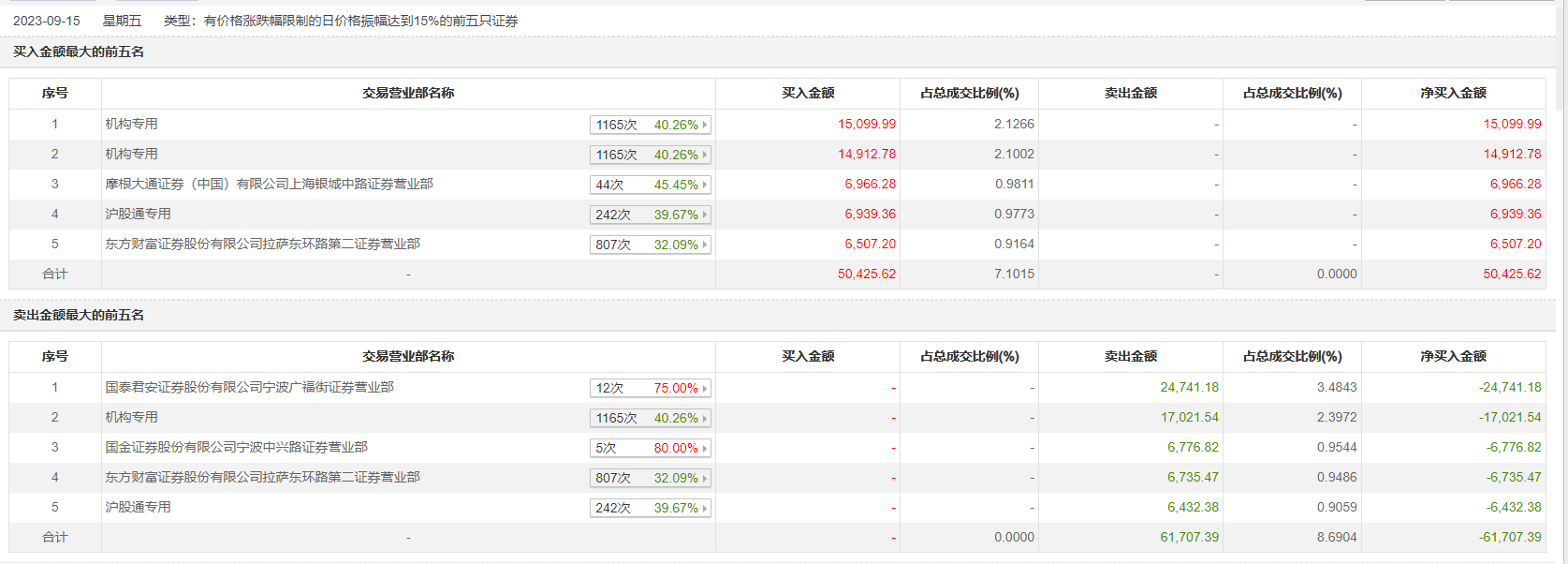Expand the 44次 45.45% stats box arrow
Image resolution: width=1568 pixels, height=564 pixels.
tap(705, 185)
